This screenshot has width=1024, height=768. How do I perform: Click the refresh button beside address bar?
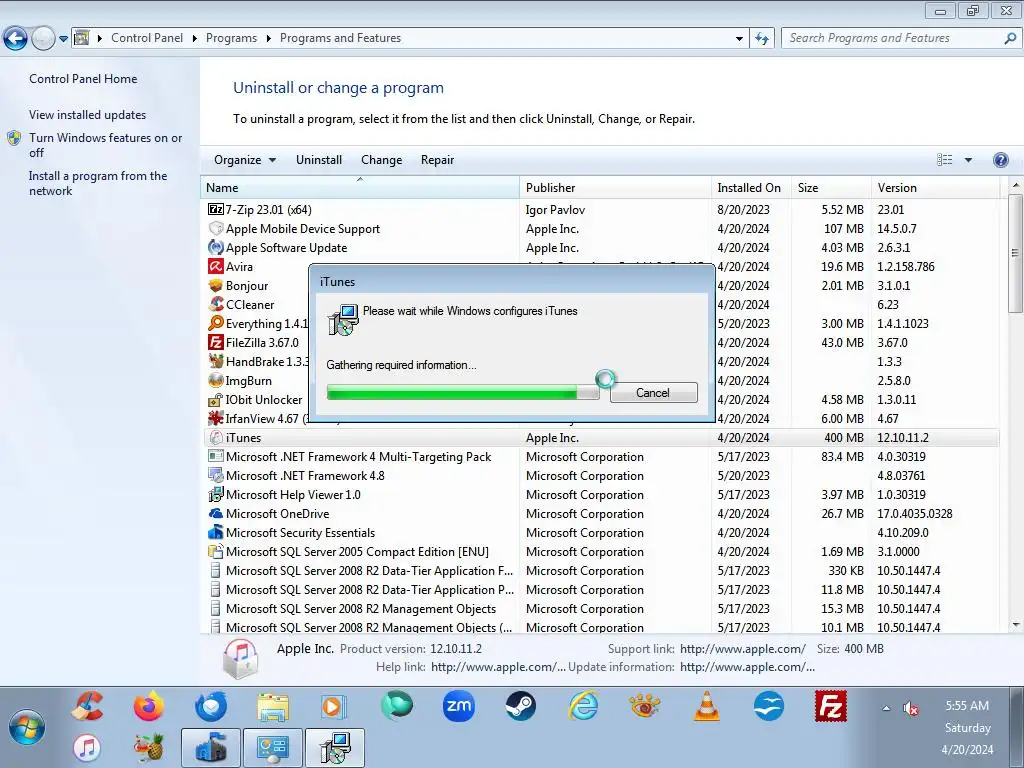pos(762,38)
